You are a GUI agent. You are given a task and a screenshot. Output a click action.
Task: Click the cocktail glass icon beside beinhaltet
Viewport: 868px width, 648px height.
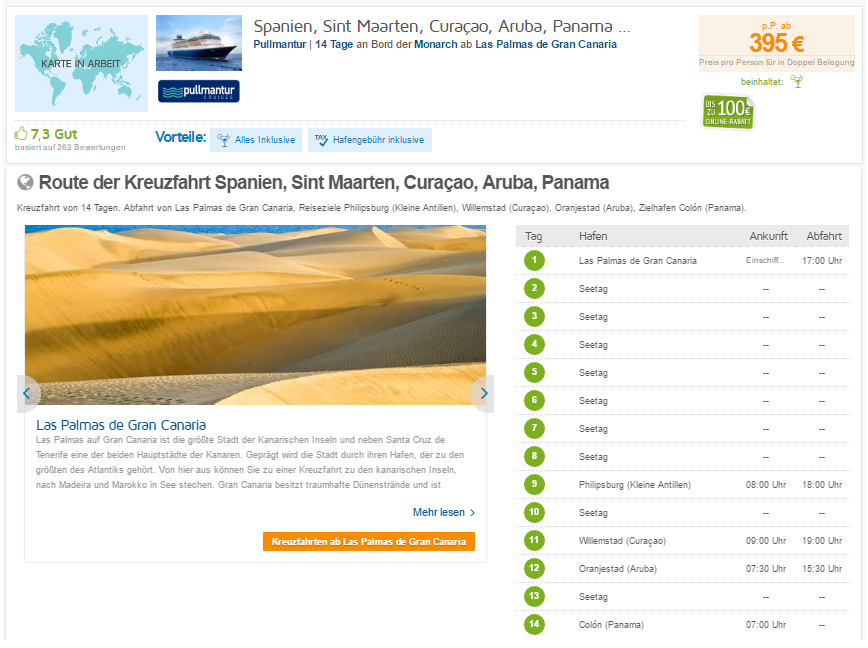(797, 82)
